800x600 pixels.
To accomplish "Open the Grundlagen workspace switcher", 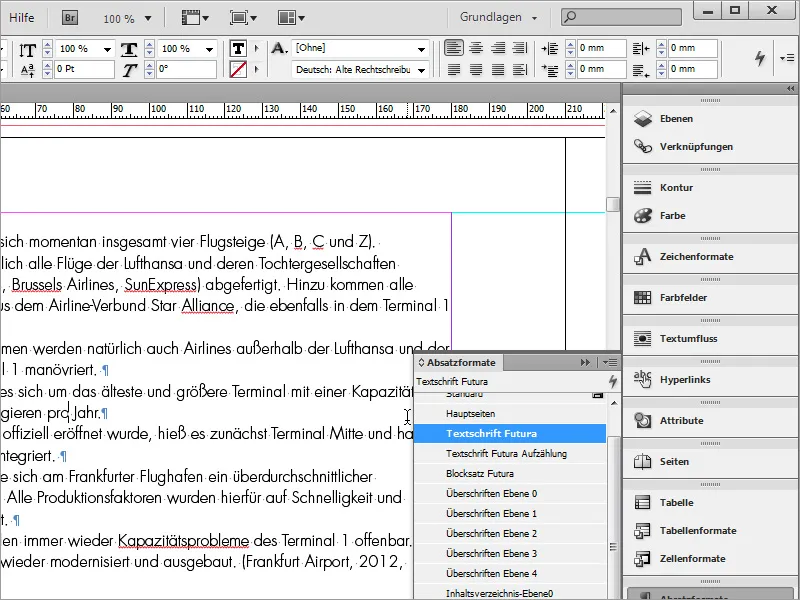I will pos(498,17).
